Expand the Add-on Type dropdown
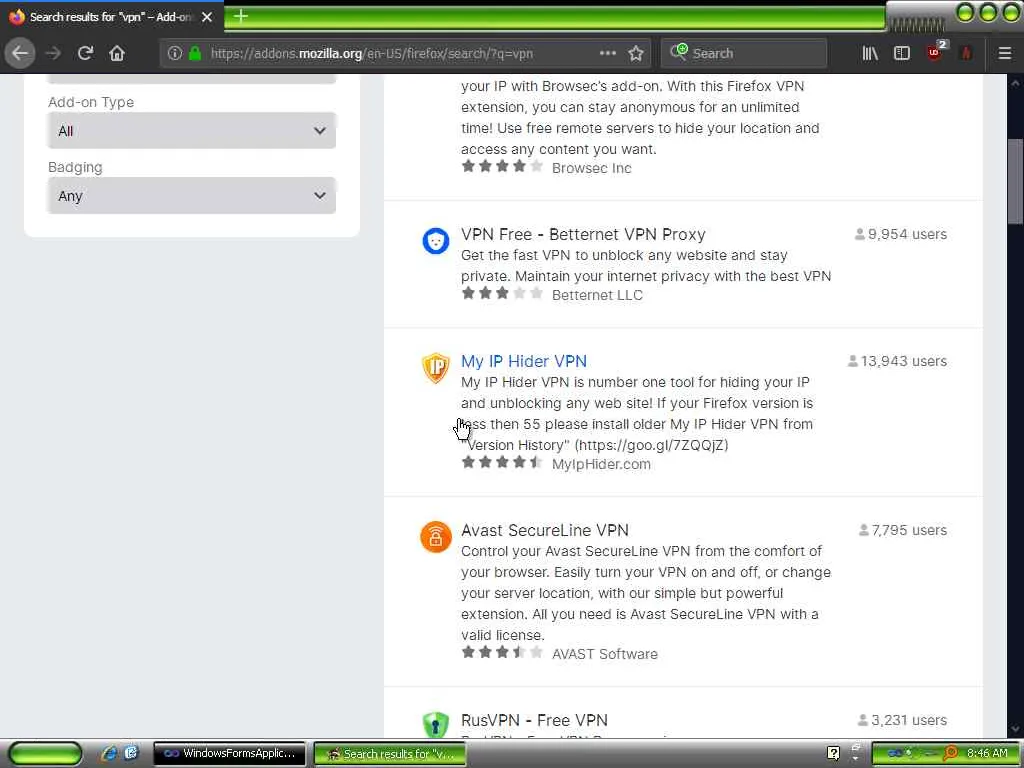1024x768 pixels. coord(192,131)
